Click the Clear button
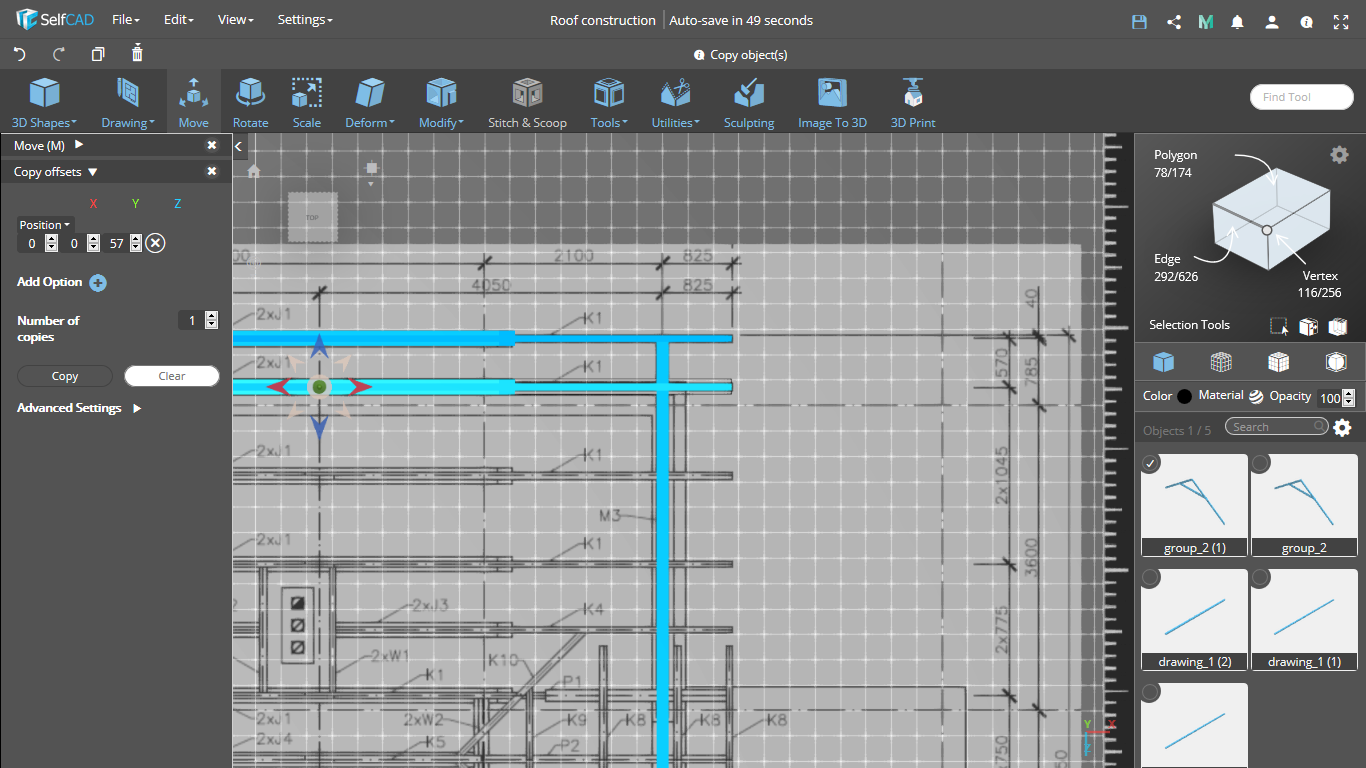The height and width of the screenshot is (768, 1366). coord(172,376)
